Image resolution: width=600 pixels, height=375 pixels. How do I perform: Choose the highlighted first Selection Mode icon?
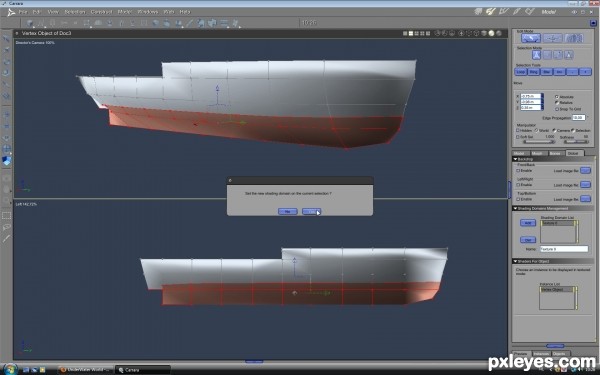536,55
